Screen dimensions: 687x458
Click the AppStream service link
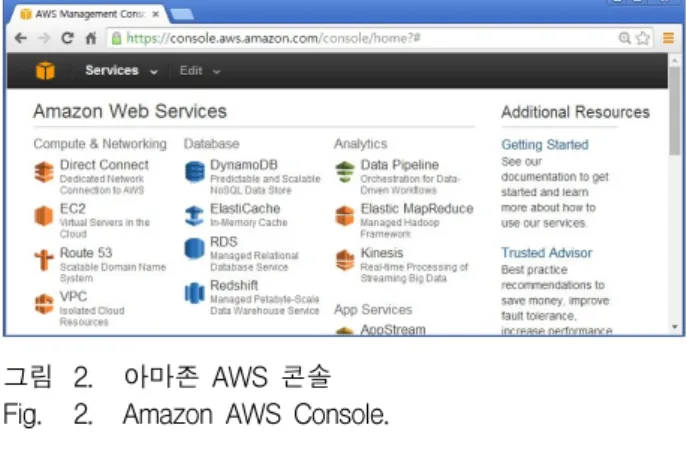pyautogui.click(x=393, y=329)
